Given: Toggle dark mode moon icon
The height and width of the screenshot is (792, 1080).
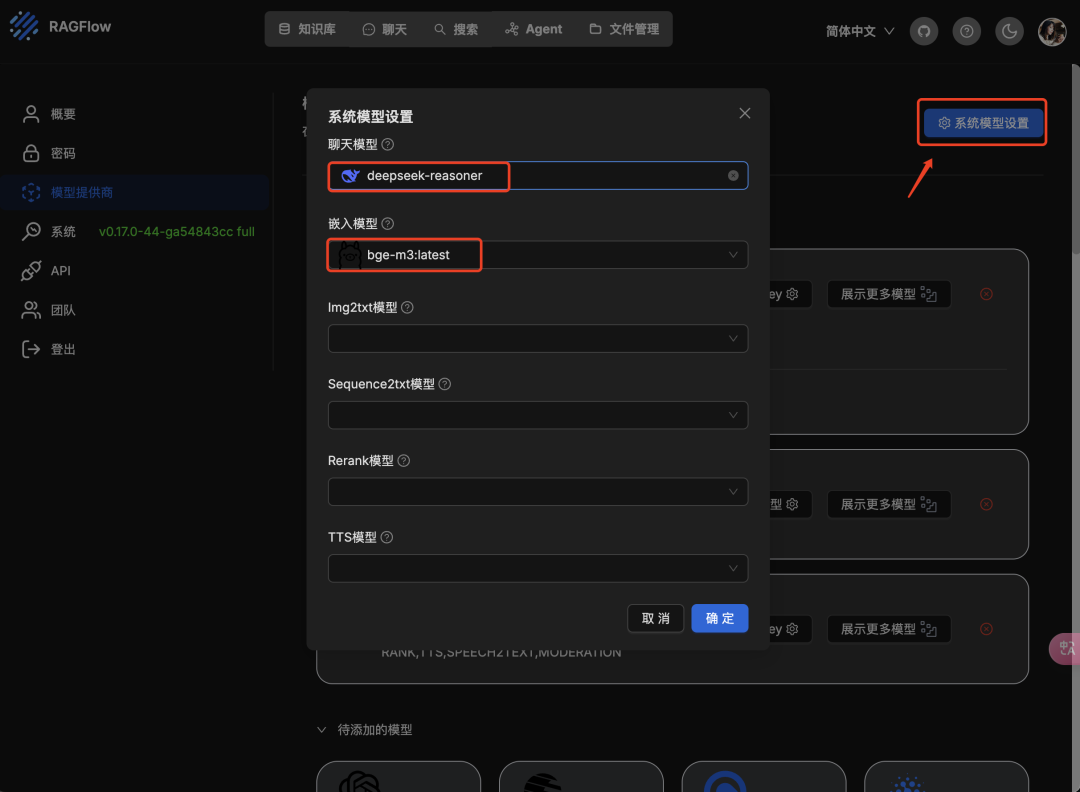Looking at the screenshot, I should (x=1009, y=31).
